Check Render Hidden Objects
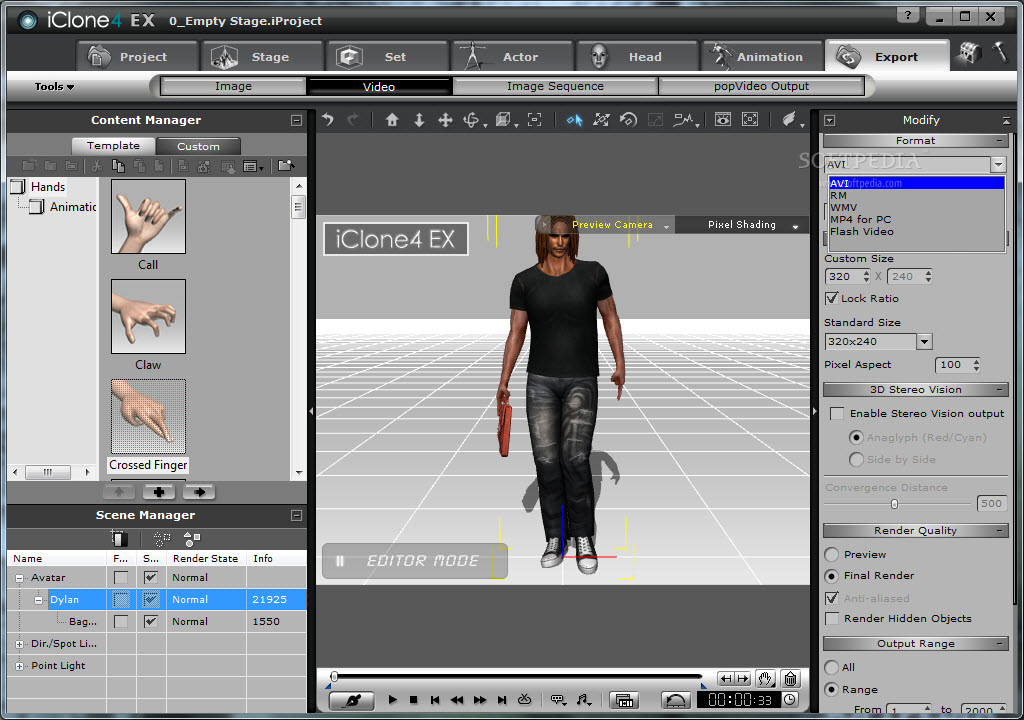Screen dimensions: 1024x720 (x=832, y=618)
